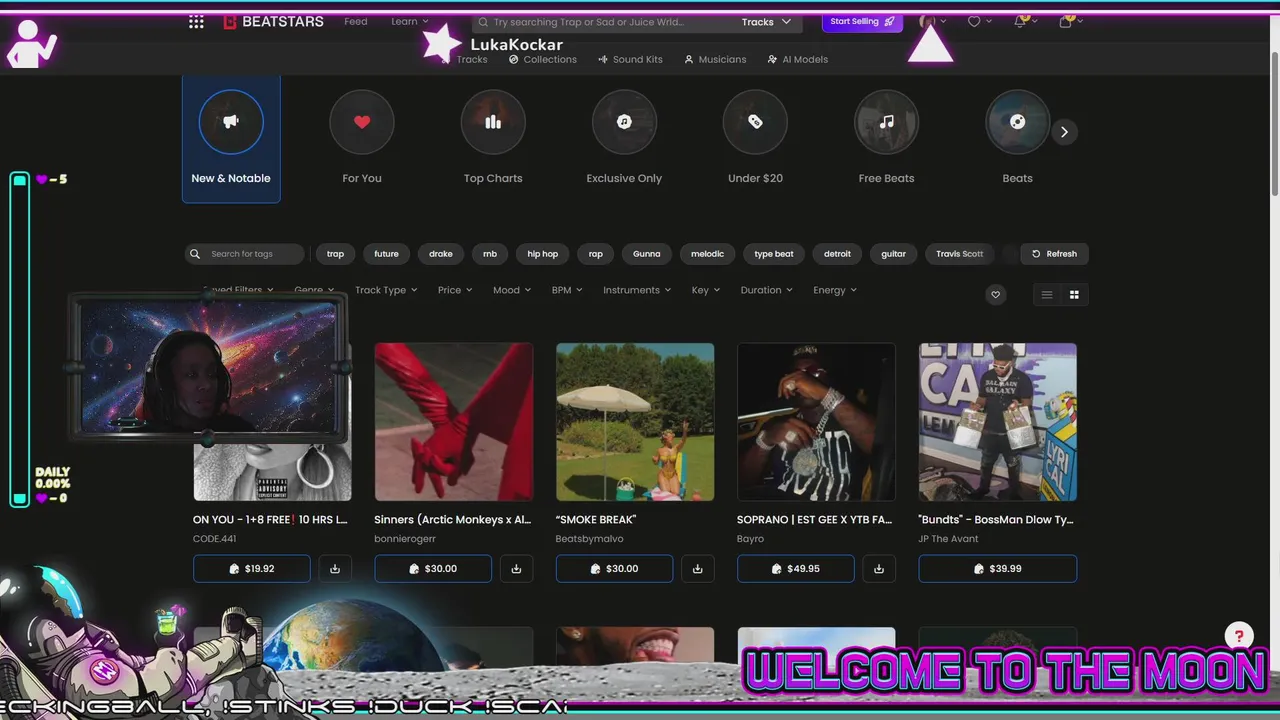Viewport: 1280px width, 720px height.
Task: Open the apps grid menu icon
Action: (196, 21)
